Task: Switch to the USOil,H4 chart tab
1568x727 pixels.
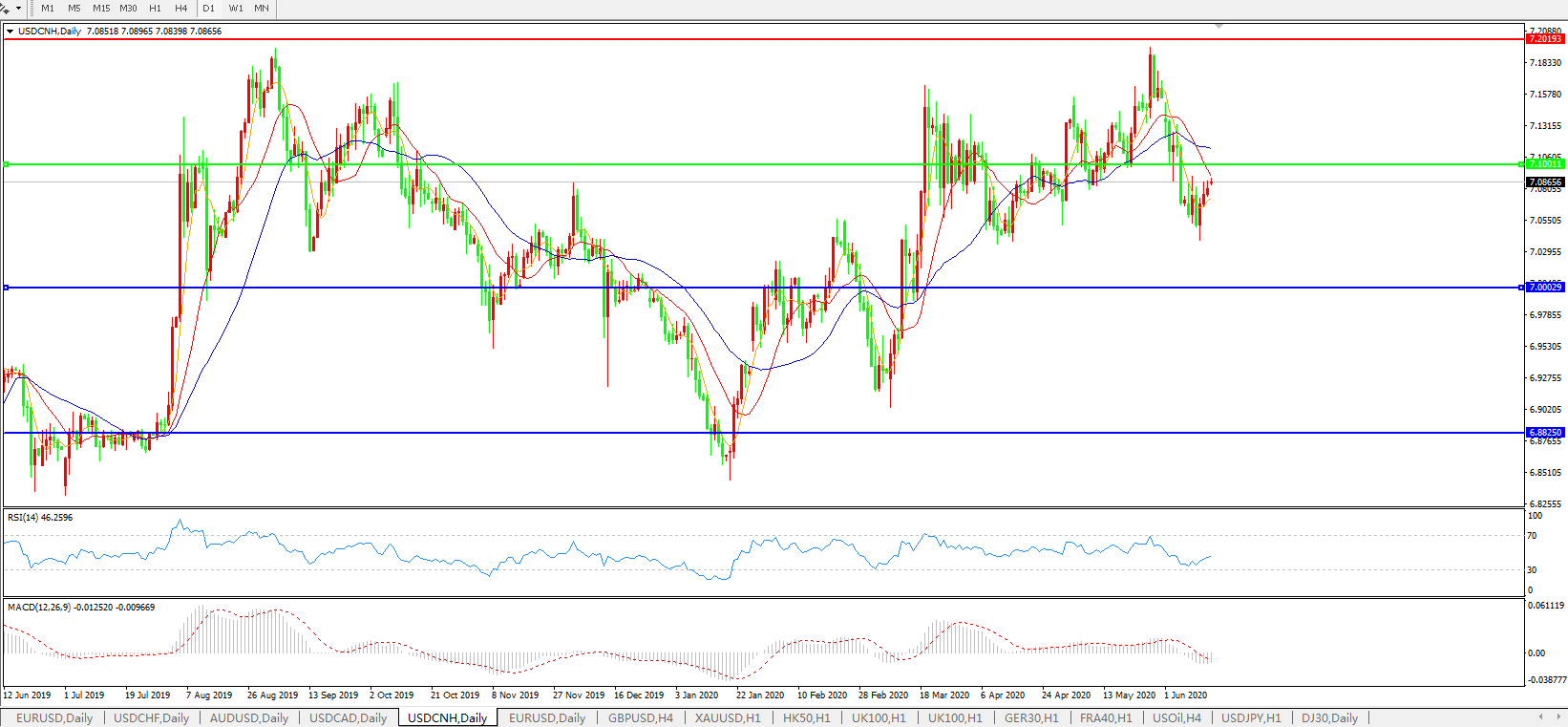Action: 1176,718
